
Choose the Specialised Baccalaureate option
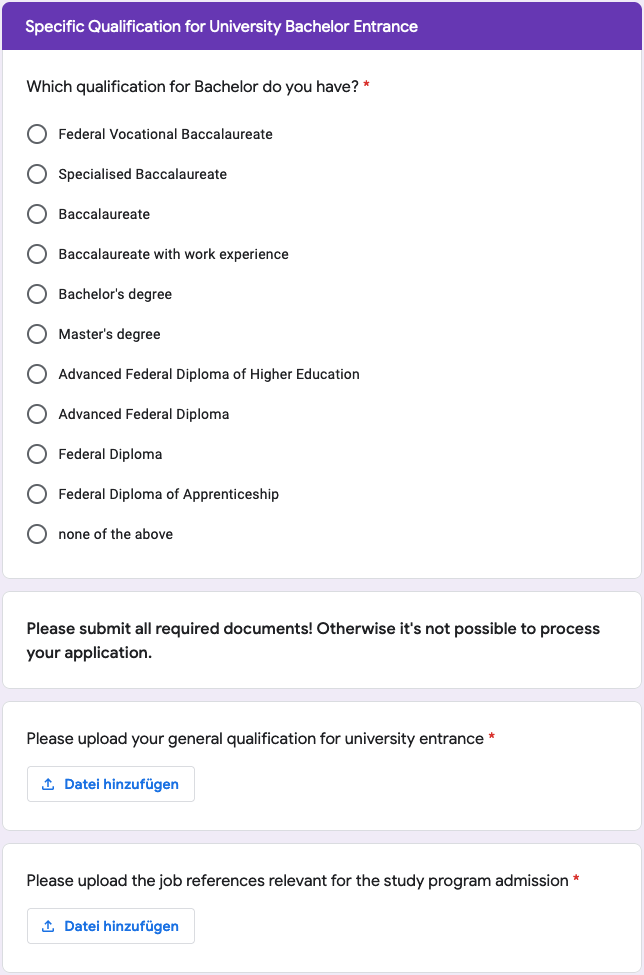(37, 174)
